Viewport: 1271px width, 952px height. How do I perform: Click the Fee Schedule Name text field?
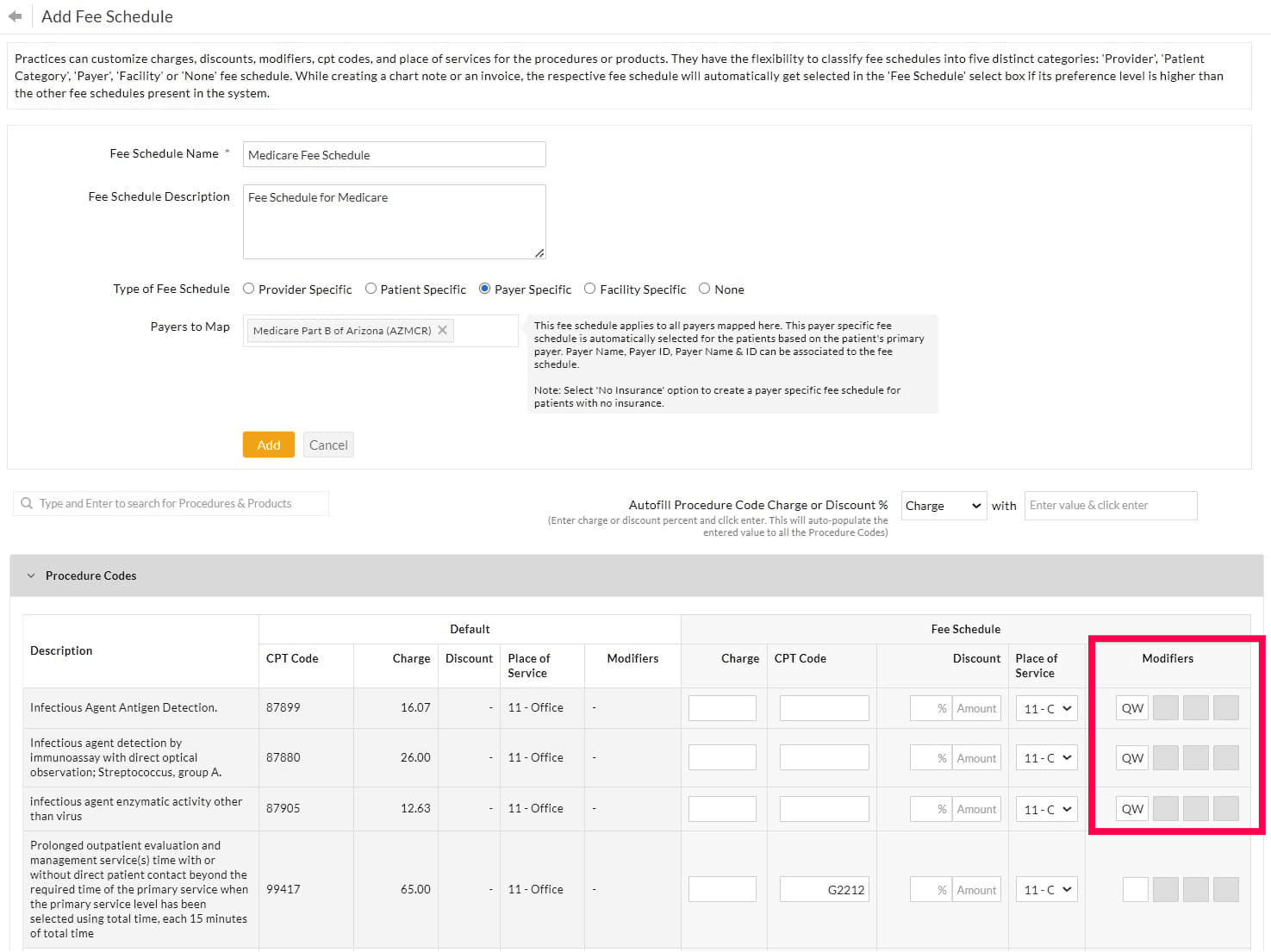[x=394, y=154]
